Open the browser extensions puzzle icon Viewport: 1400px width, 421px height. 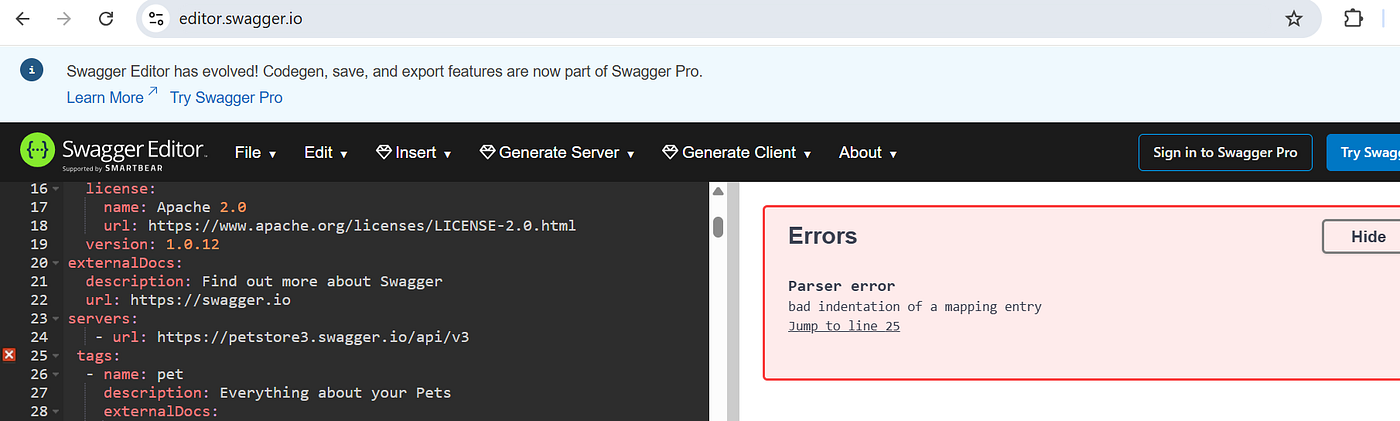(1353, 18)
